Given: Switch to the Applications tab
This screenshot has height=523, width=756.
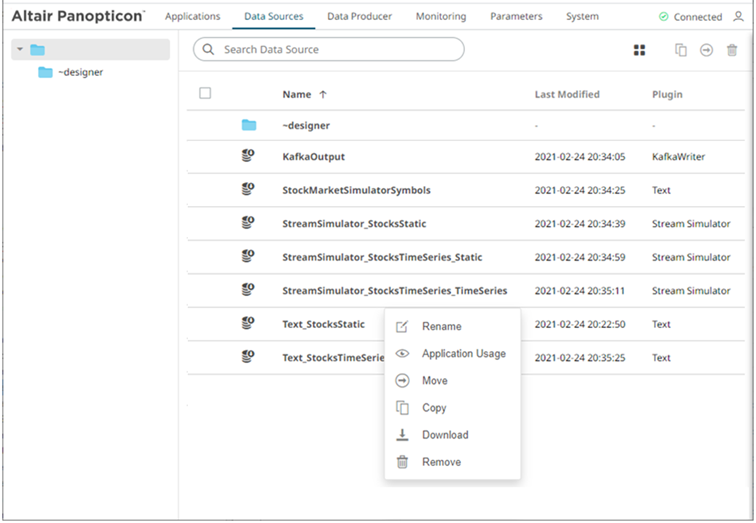Looking at the screenshot, I should 192,17.
